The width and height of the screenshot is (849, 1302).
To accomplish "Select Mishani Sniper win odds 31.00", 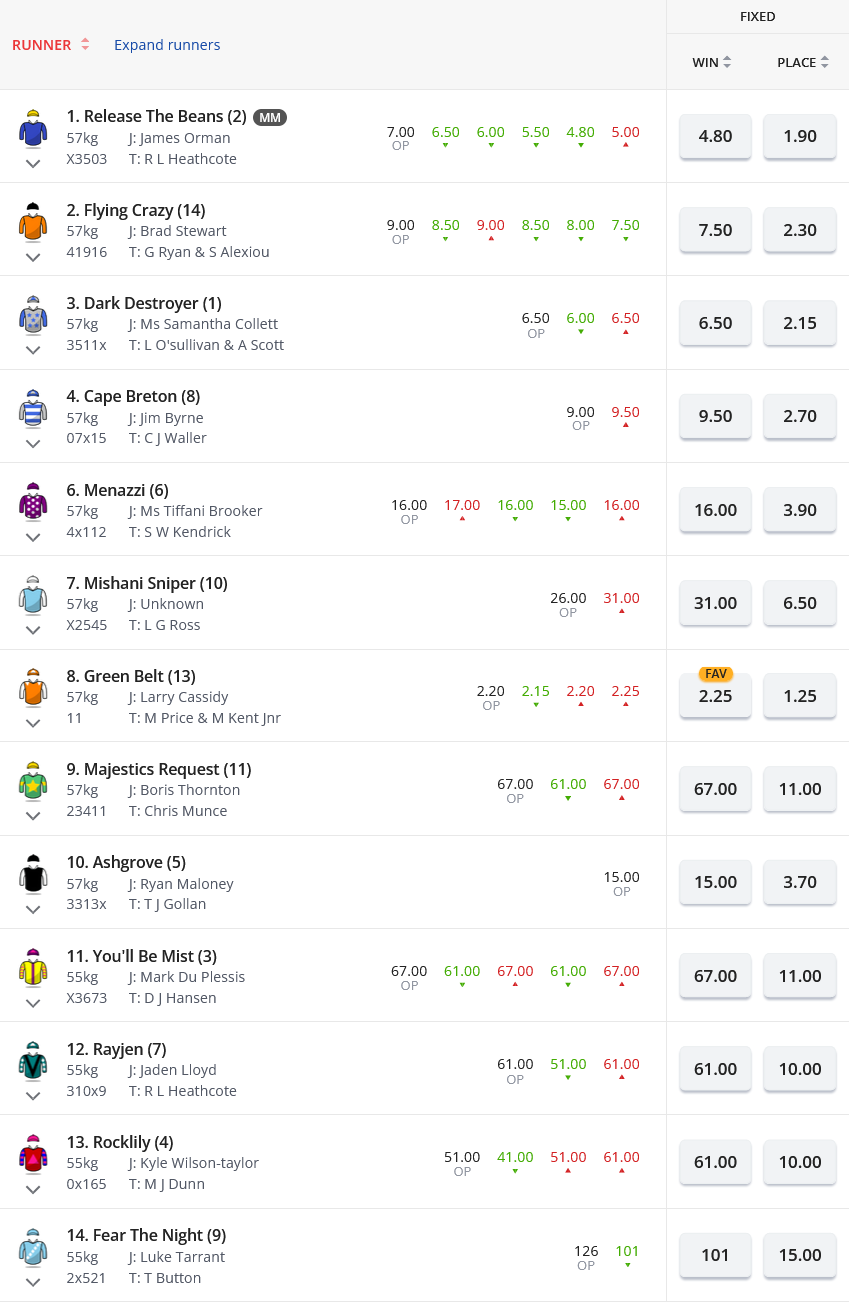I will [x=715, y=603].
